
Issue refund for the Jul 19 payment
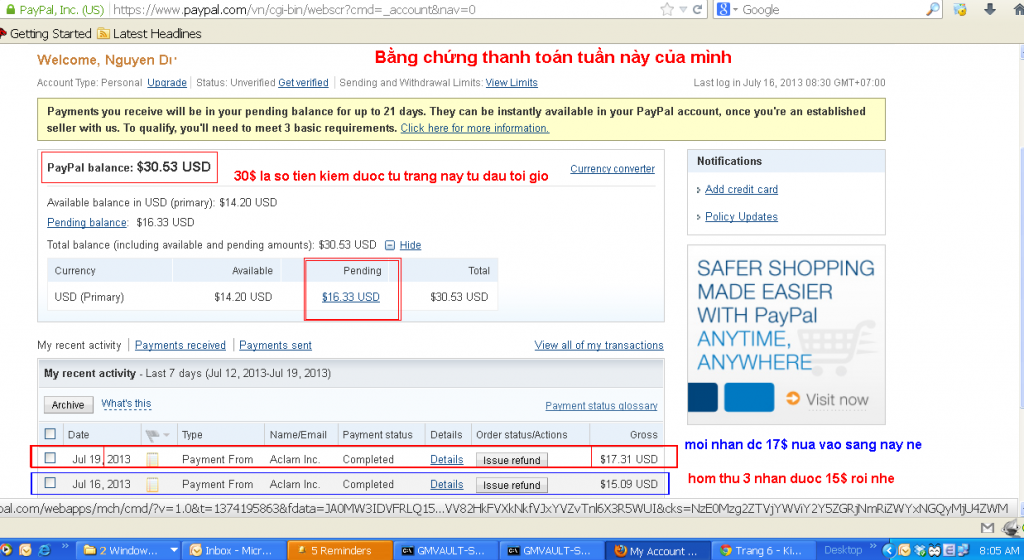511,460
